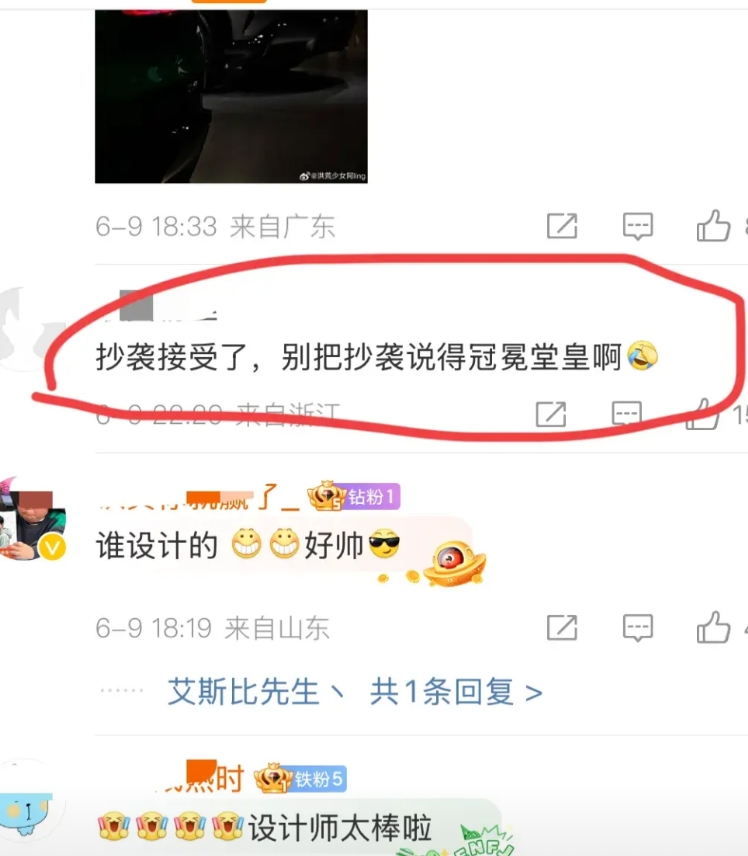The image size is (748, 856).
Task: Tap reply bubble icon on 18:33 comment
Action: pos(638,226)
